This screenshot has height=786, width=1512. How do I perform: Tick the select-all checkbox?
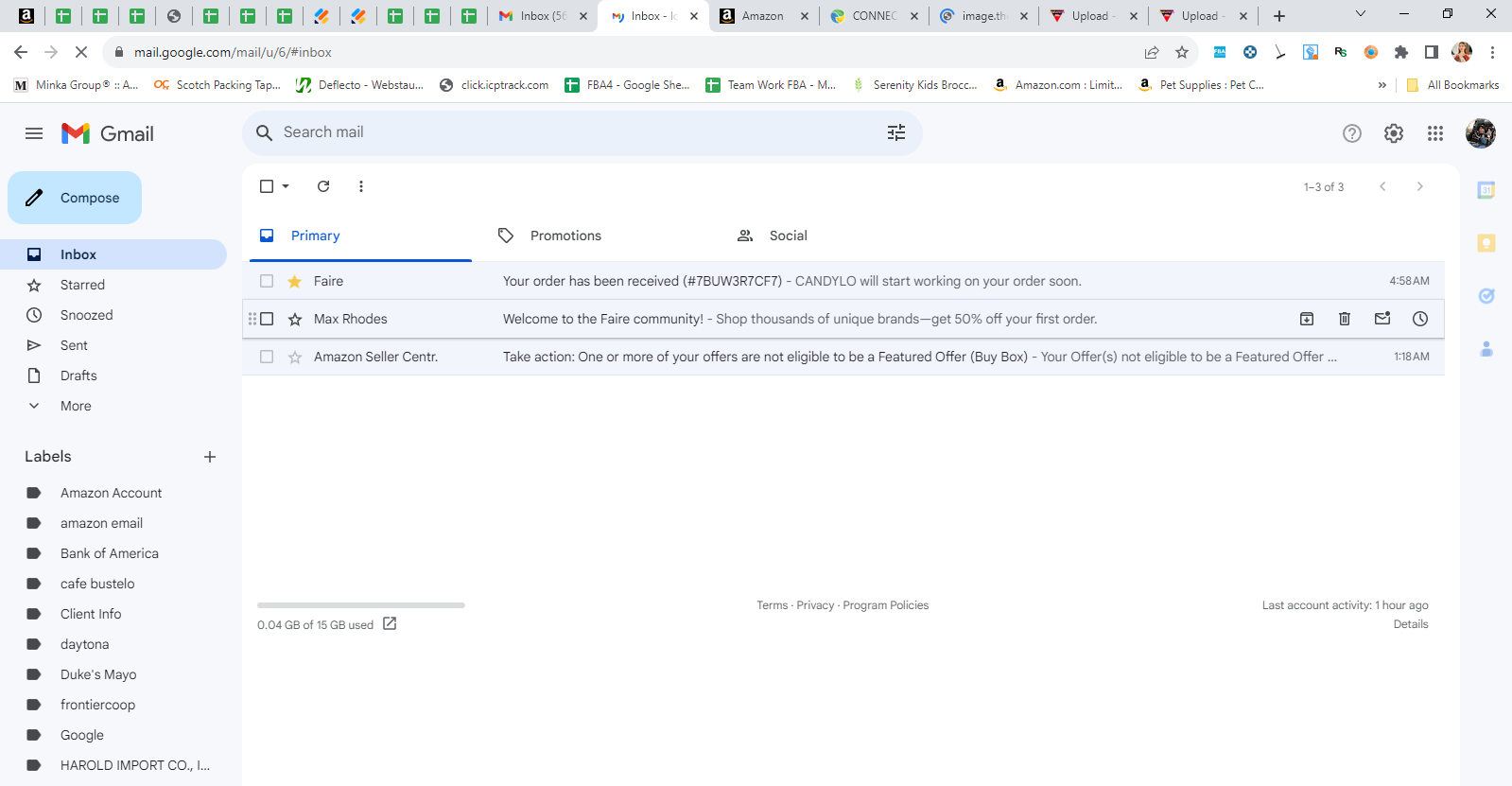pyautogui.click(x=267, y=186)
